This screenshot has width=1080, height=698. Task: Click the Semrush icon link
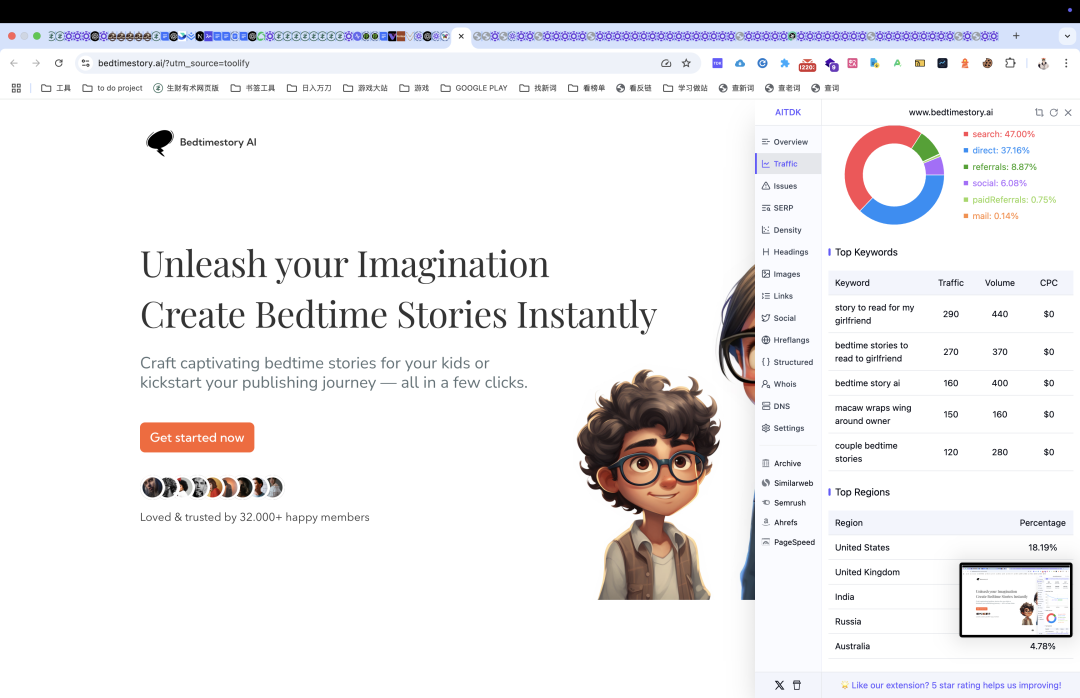766,503
